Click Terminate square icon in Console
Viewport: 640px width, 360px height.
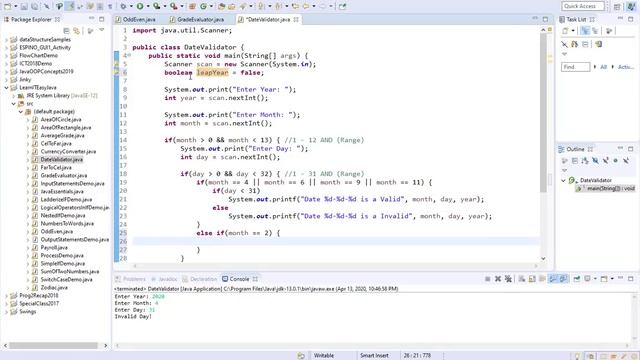point(488,279)
